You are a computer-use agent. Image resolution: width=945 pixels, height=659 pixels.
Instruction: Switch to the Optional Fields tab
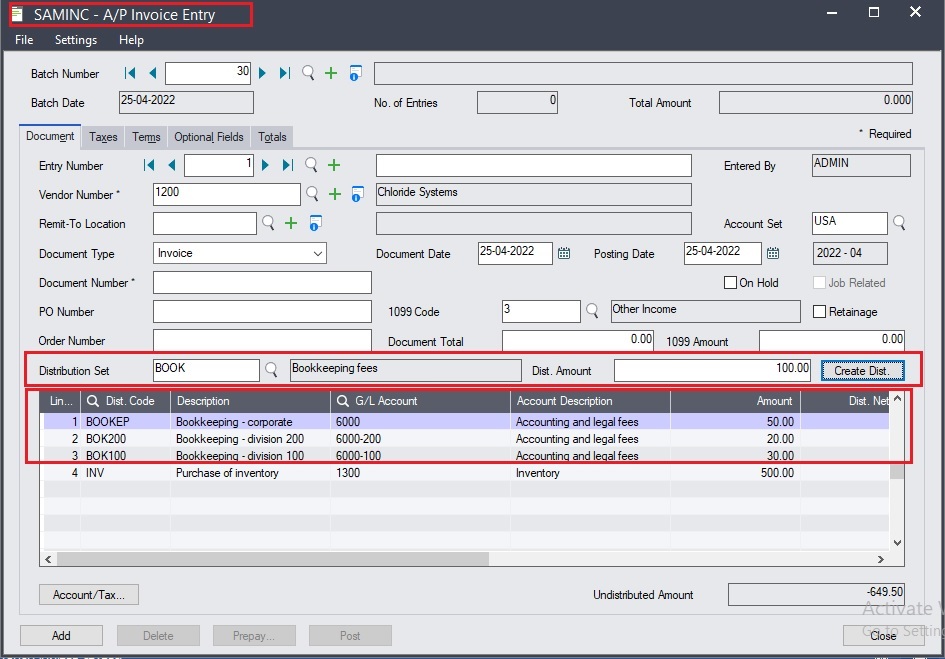coord(209,137)
